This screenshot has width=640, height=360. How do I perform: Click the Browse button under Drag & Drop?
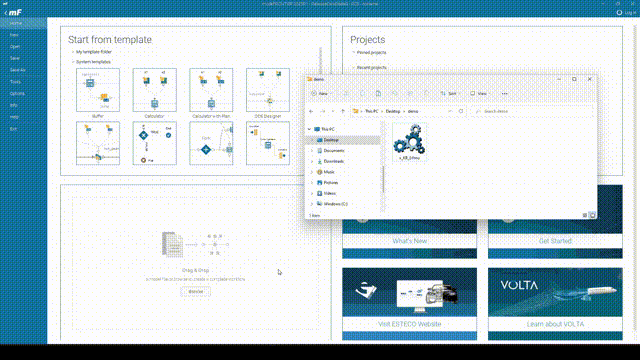point(196,291)
